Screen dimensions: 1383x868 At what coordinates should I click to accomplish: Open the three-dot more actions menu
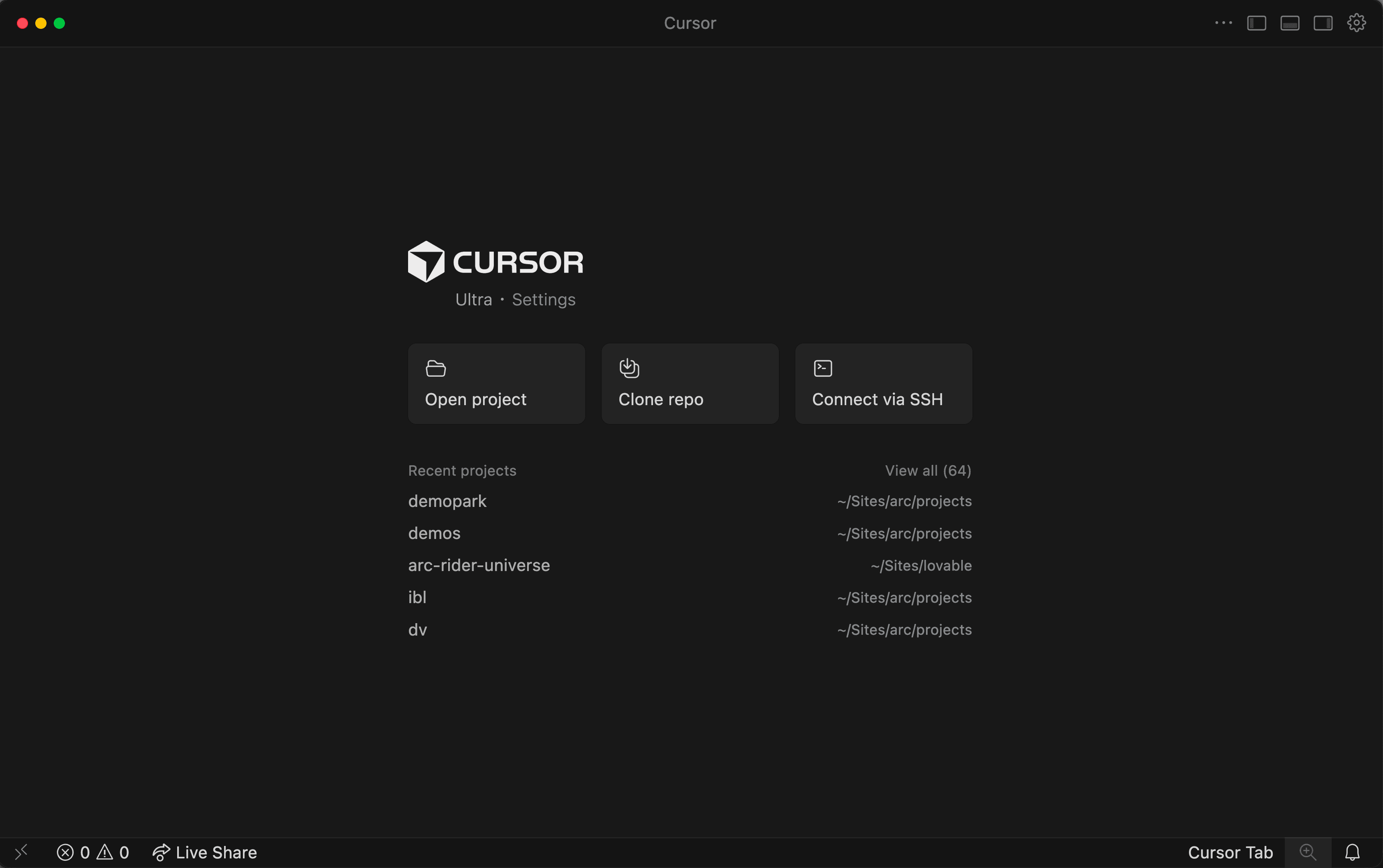(1223, 23)
